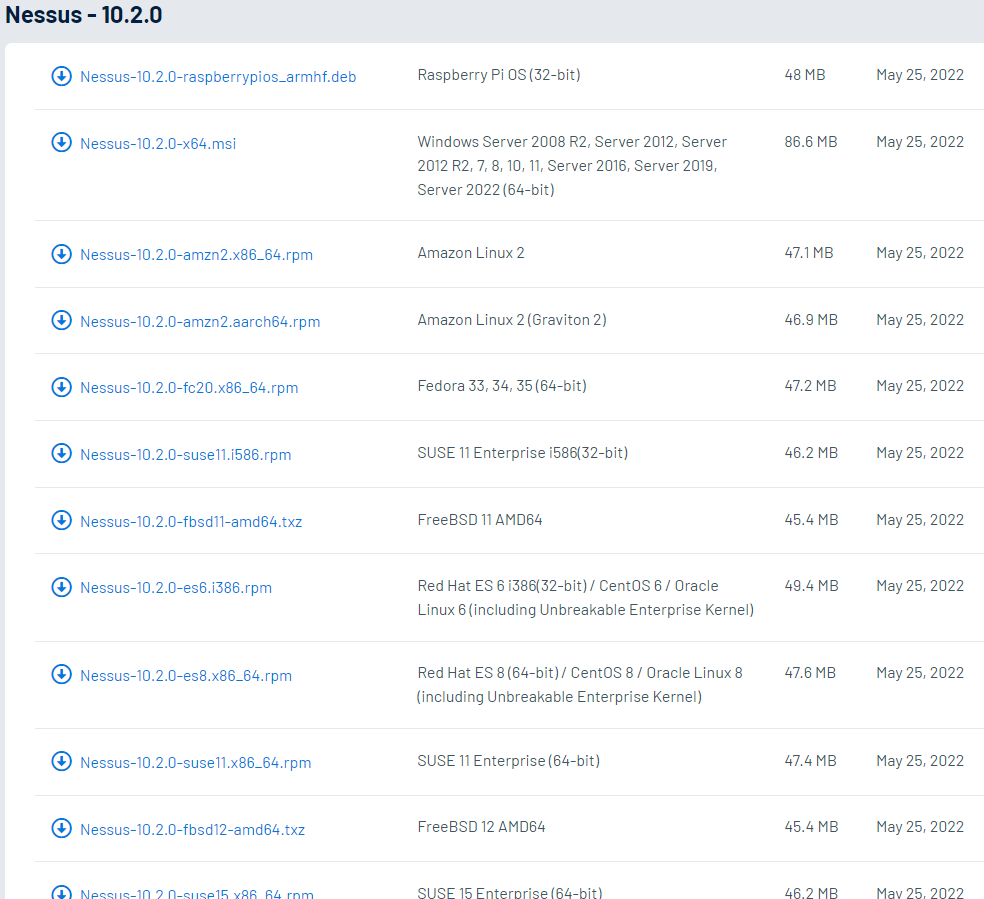Click download icon beside Nessus-10.2.0-x64.msi
The width and height of the screenshot is (984, 899).
pos(62,142)
